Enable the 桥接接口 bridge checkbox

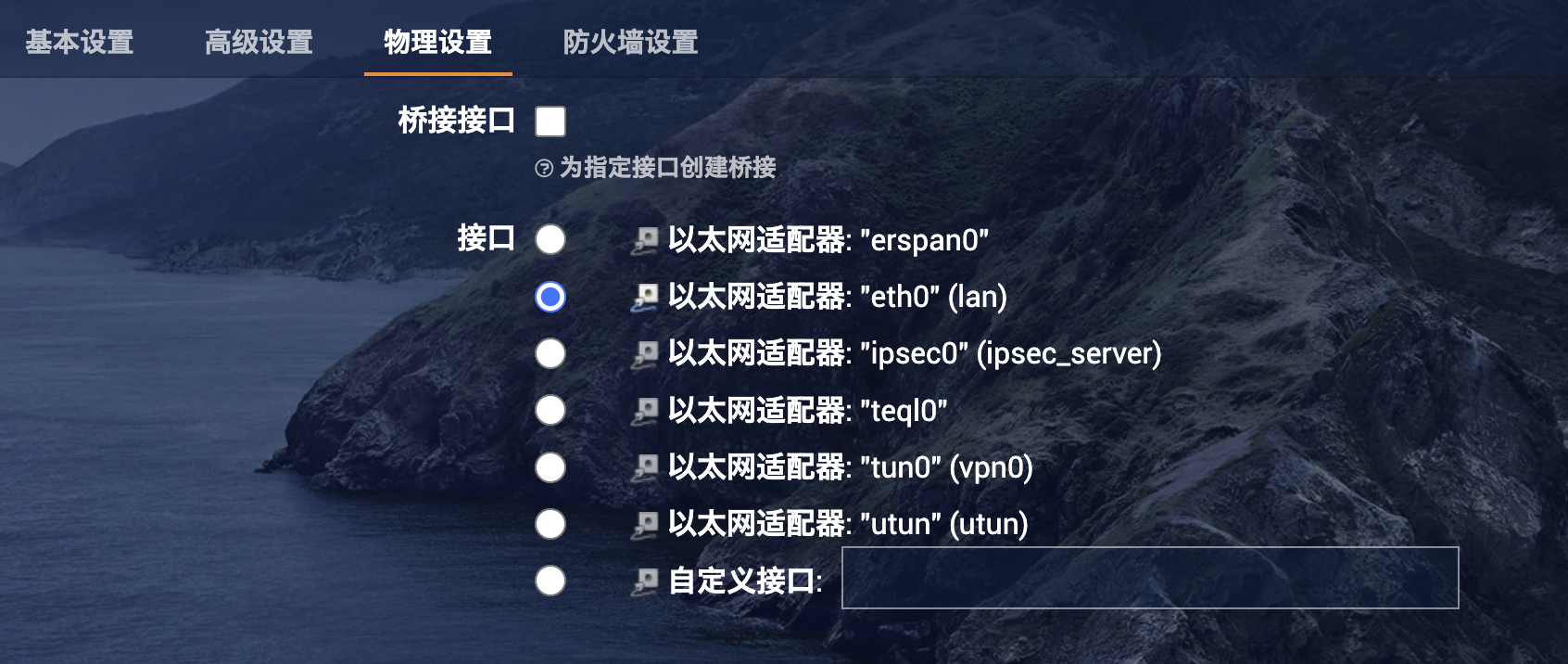550,121
